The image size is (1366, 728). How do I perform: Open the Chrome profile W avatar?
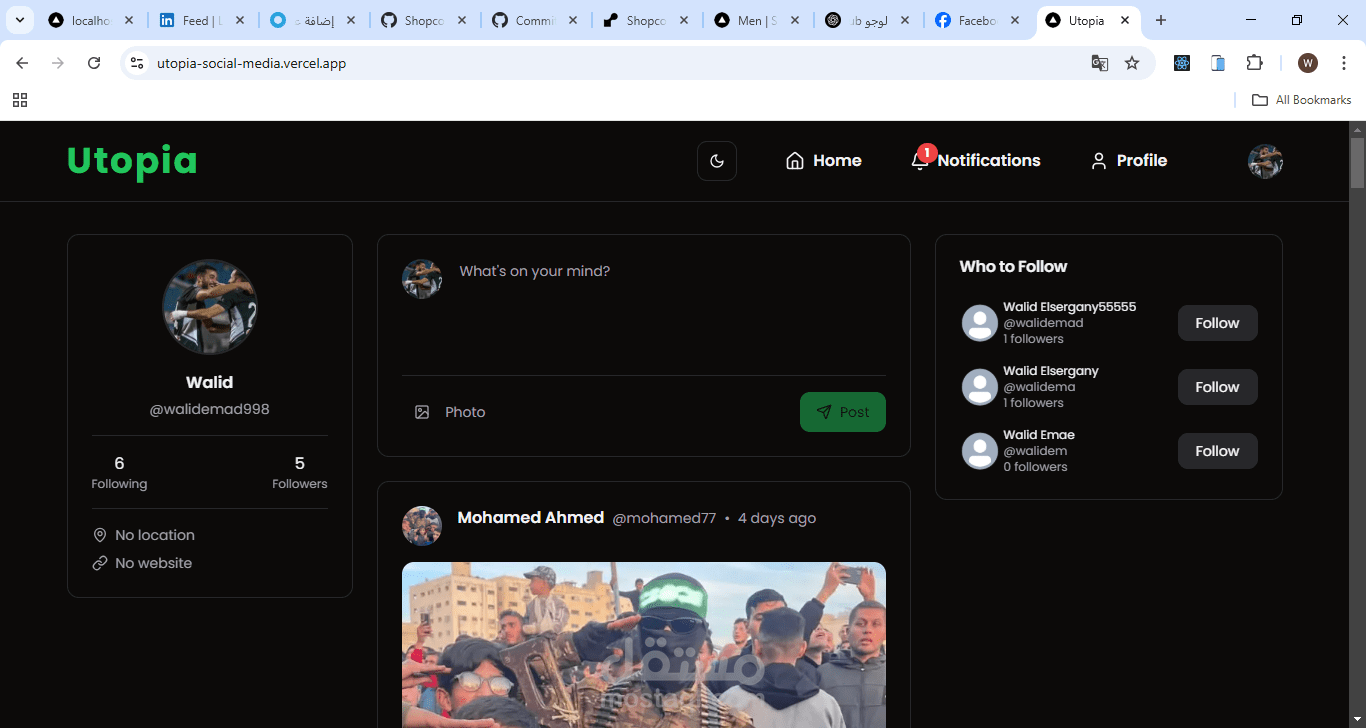tap(1308, 63)
